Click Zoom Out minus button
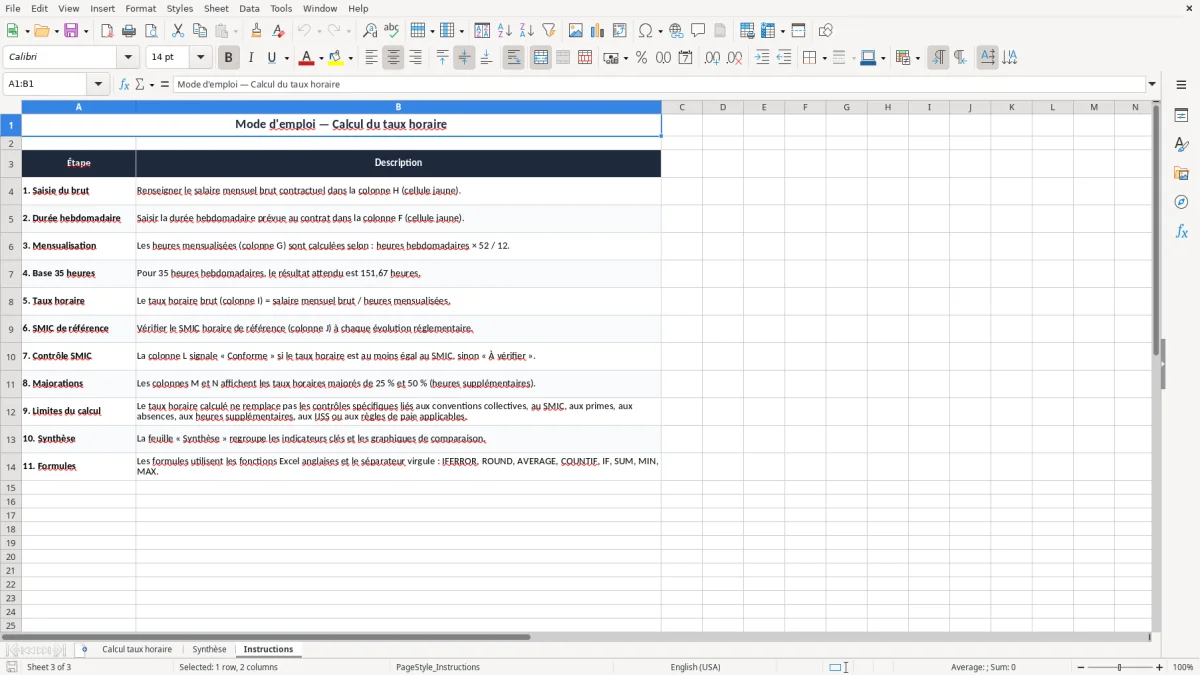Screen dimensions: 1200x675 click(x=1080, y=667)
